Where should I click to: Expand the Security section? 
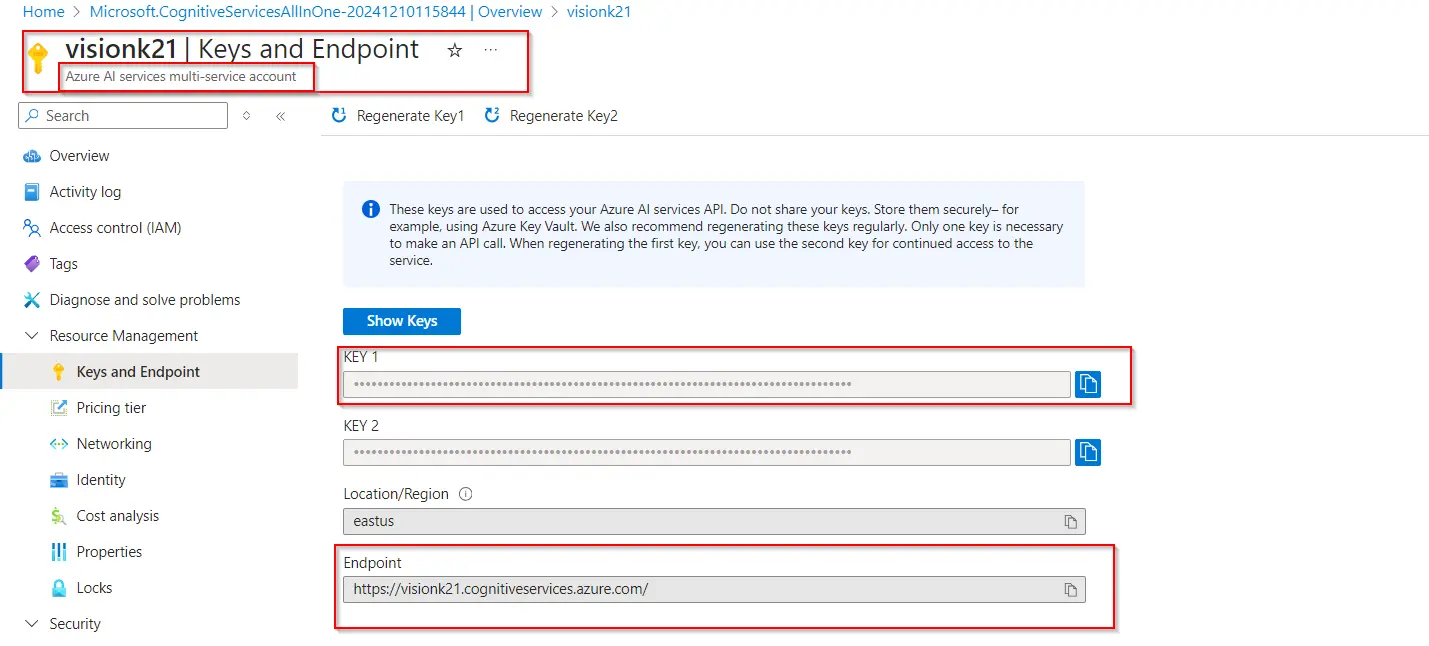[31, 624]
